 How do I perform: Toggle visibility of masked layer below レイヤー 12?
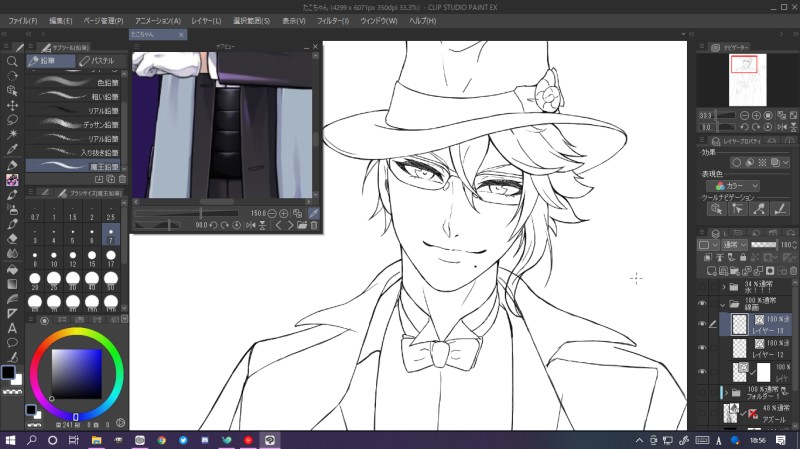coord(702,372)
